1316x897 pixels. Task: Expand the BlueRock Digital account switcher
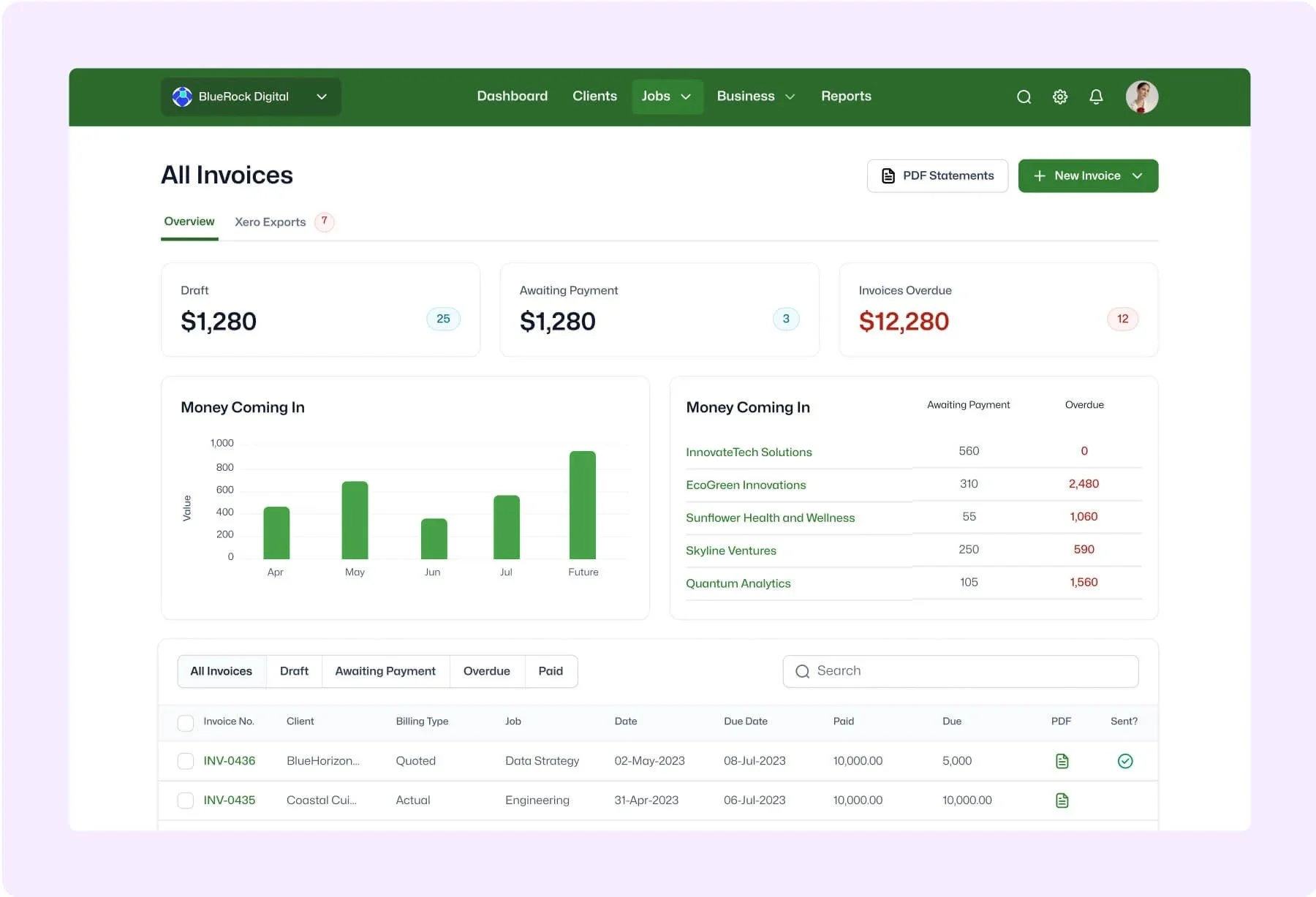[321, 96]
